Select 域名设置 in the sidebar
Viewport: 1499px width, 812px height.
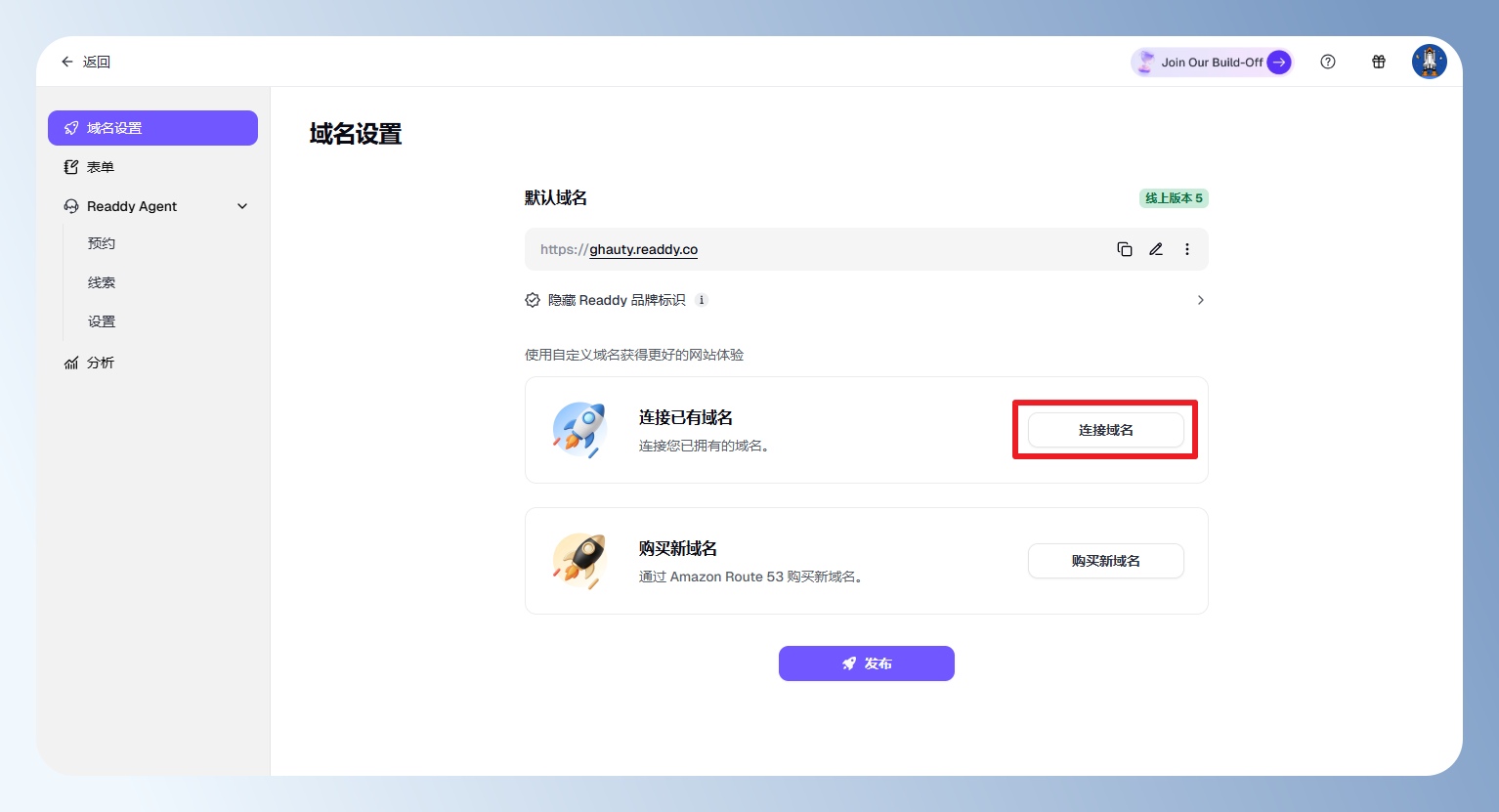152,128
